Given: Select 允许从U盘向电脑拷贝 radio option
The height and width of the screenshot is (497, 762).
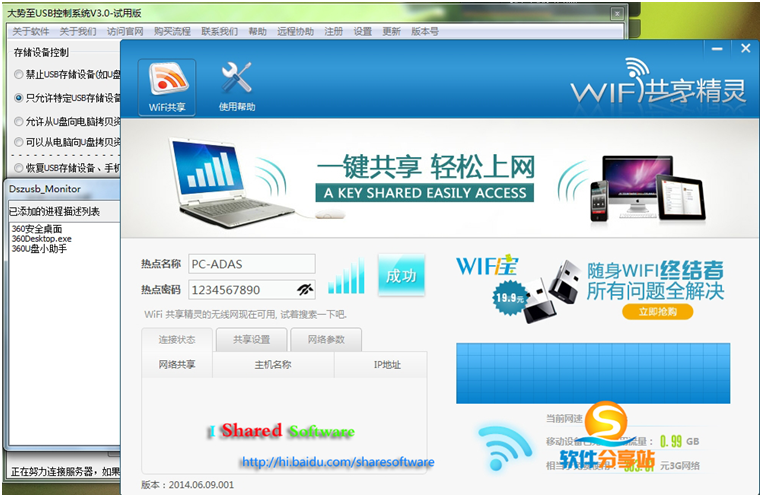Looking at the screenshot, I should [x=19, y=122].
